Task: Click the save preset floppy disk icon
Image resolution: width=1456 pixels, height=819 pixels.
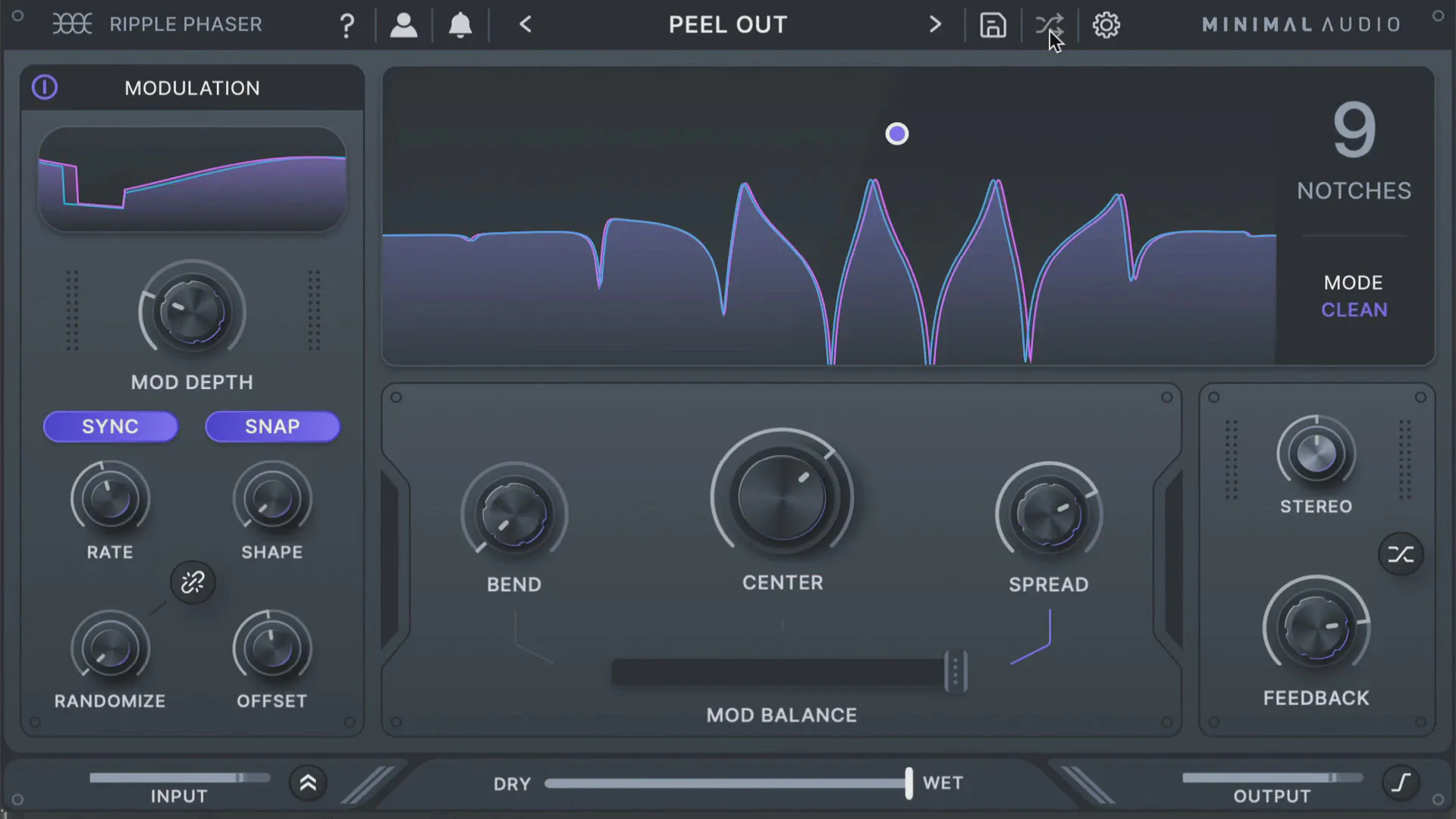Action: [x=993, y=25]
